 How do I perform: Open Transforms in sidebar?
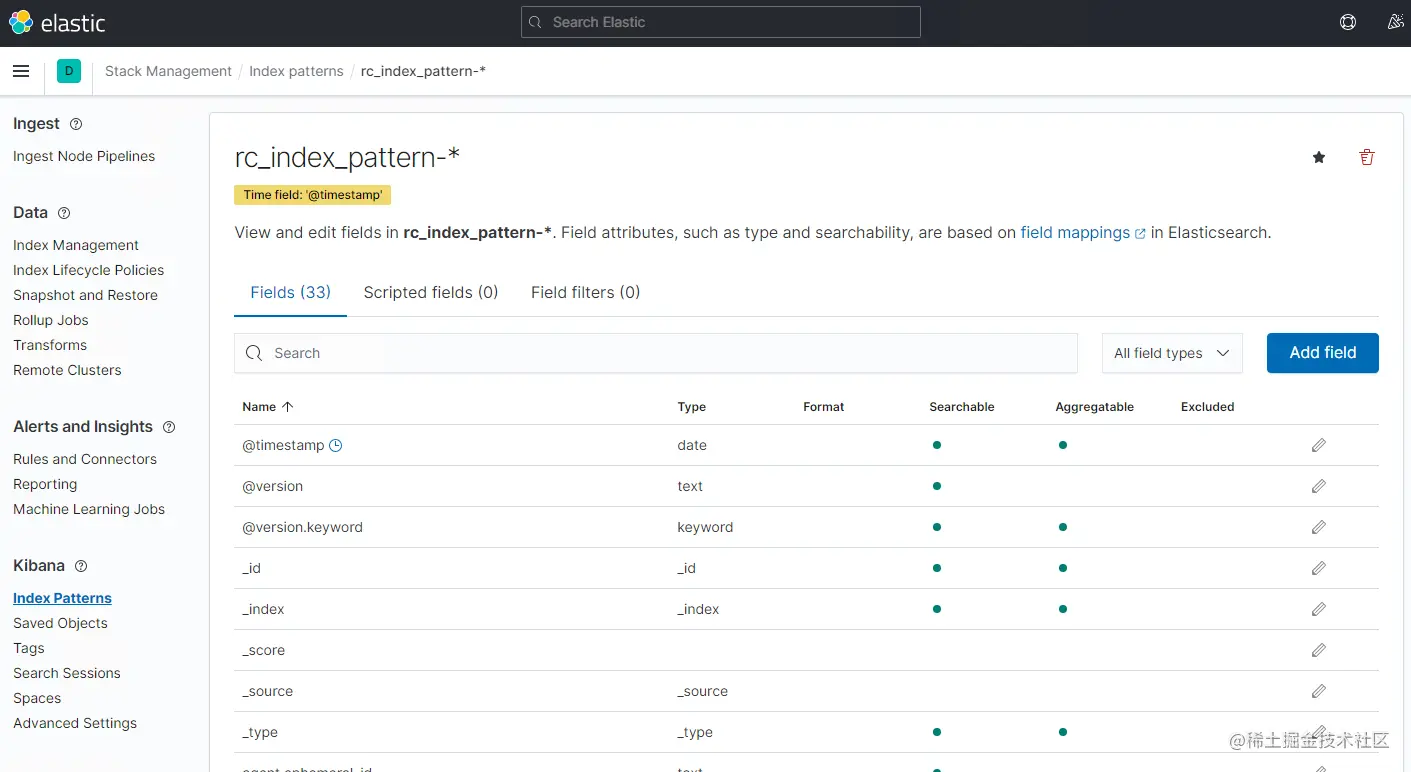coord(50,345)
